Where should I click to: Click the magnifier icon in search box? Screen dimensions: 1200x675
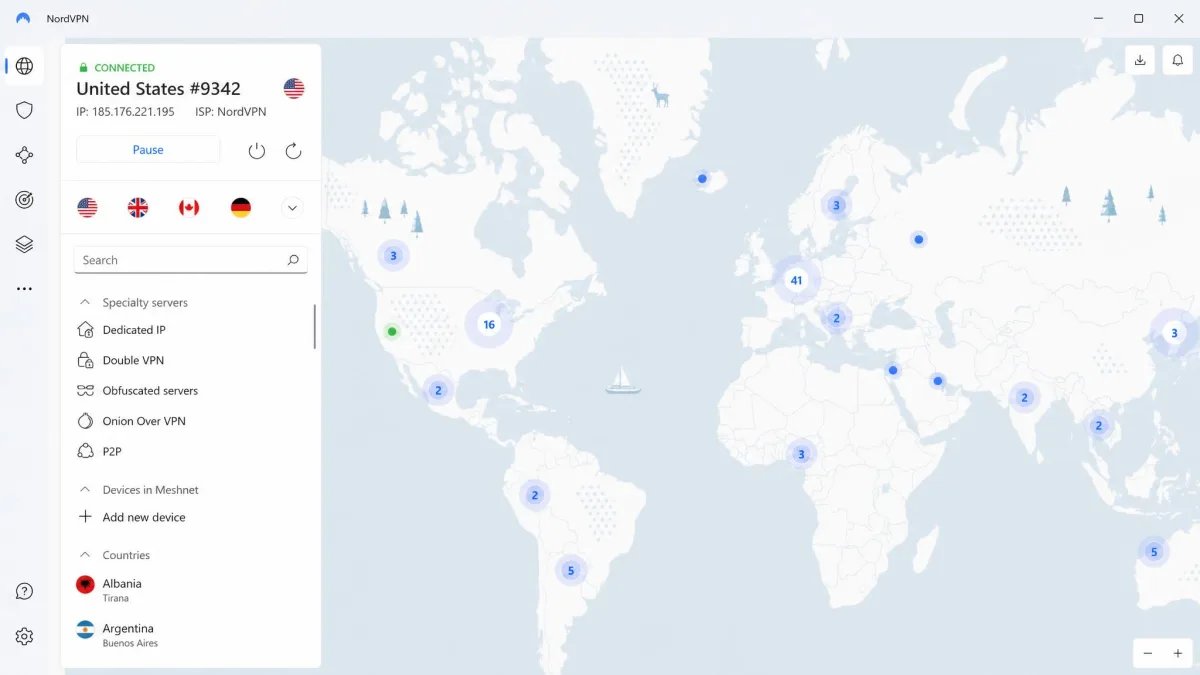coord(293,260)
